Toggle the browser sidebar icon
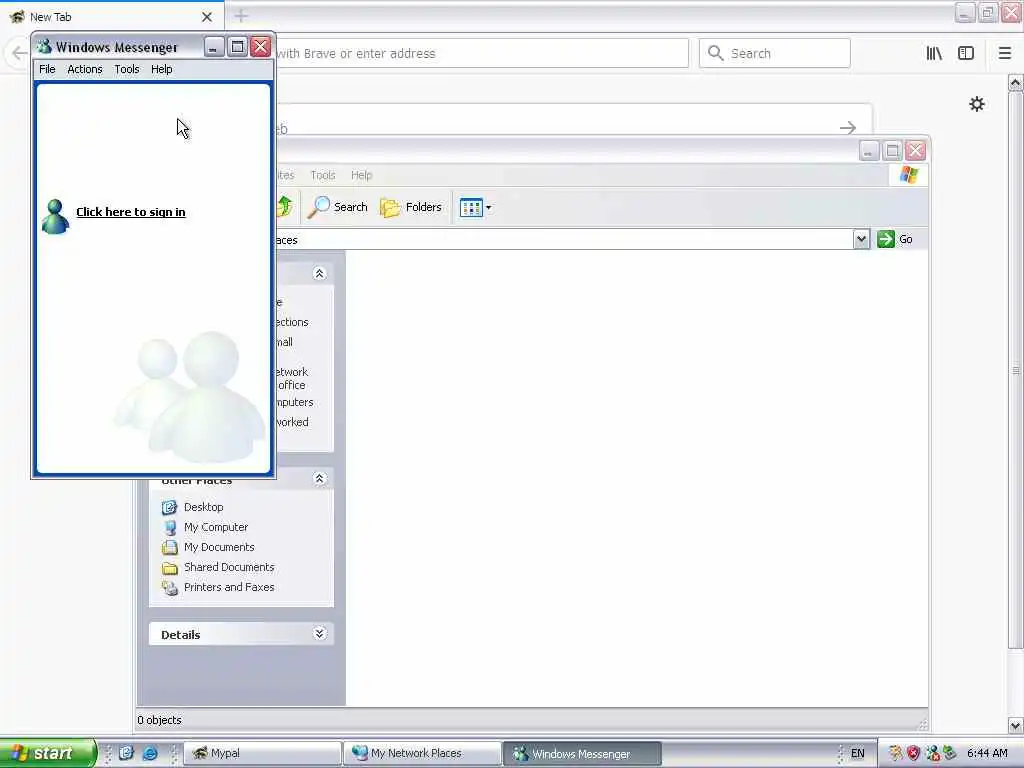Image resolution: width=1024 pixels, height=768 pixels. pyautogui.click(x=966, y=53)
